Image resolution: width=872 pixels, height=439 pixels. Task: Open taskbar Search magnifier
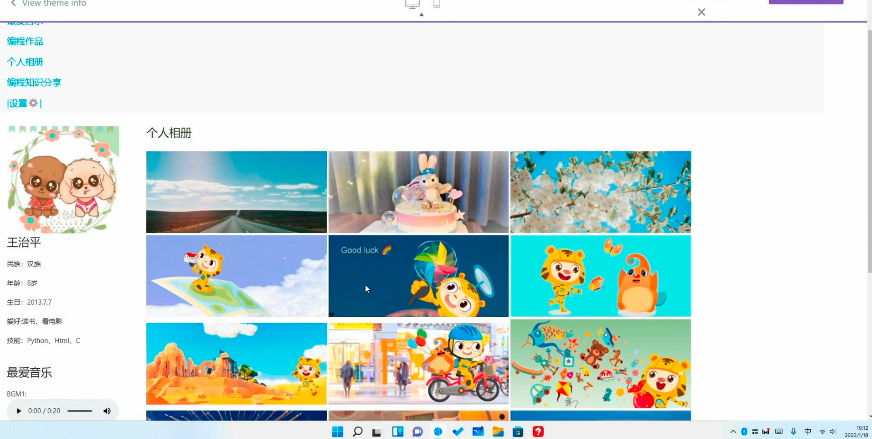pyautogui.click(x=358, y=432)
